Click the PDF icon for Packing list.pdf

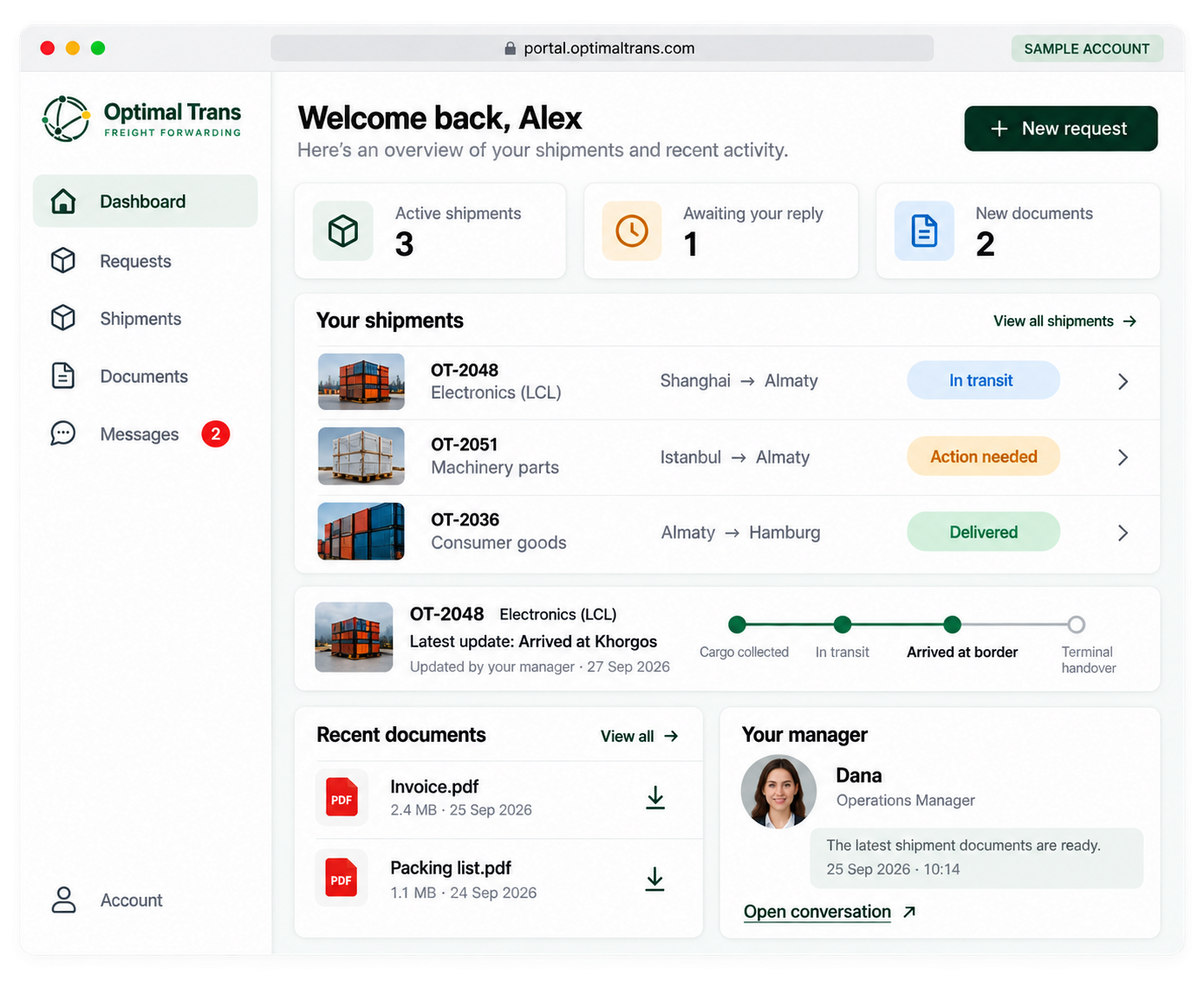click(x=342, y=879)
